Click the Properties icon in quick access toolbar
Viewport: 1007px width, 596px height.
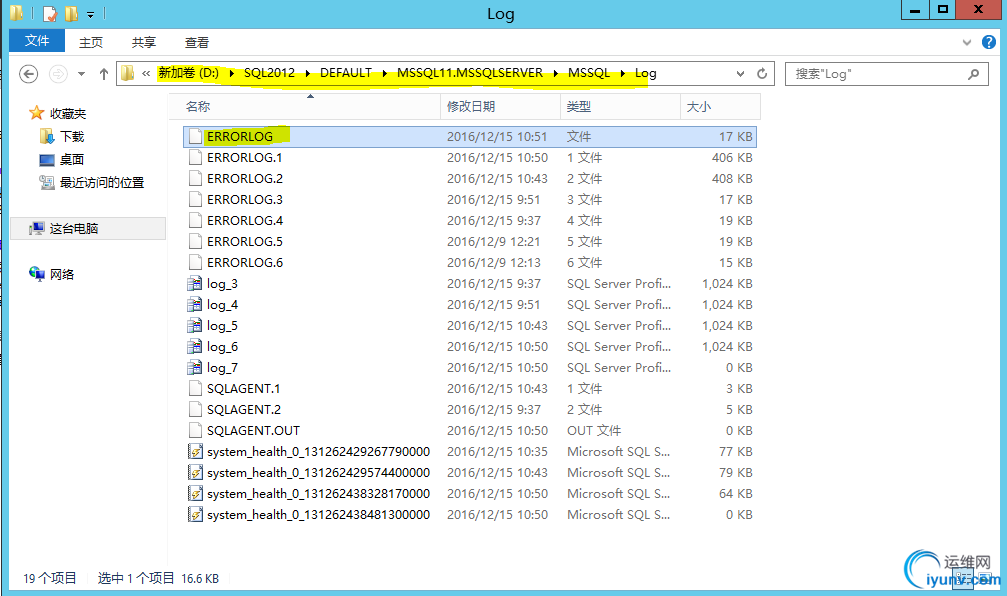coord(50,13)
